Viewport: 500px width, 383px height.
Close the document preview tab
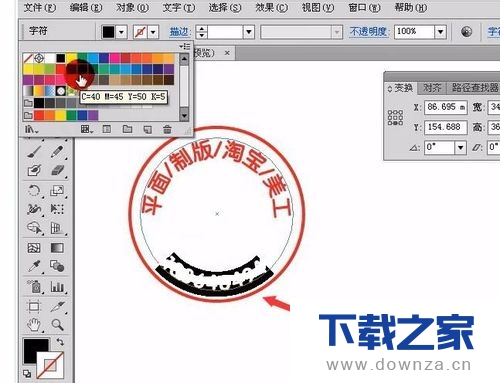tap(227, 53)
